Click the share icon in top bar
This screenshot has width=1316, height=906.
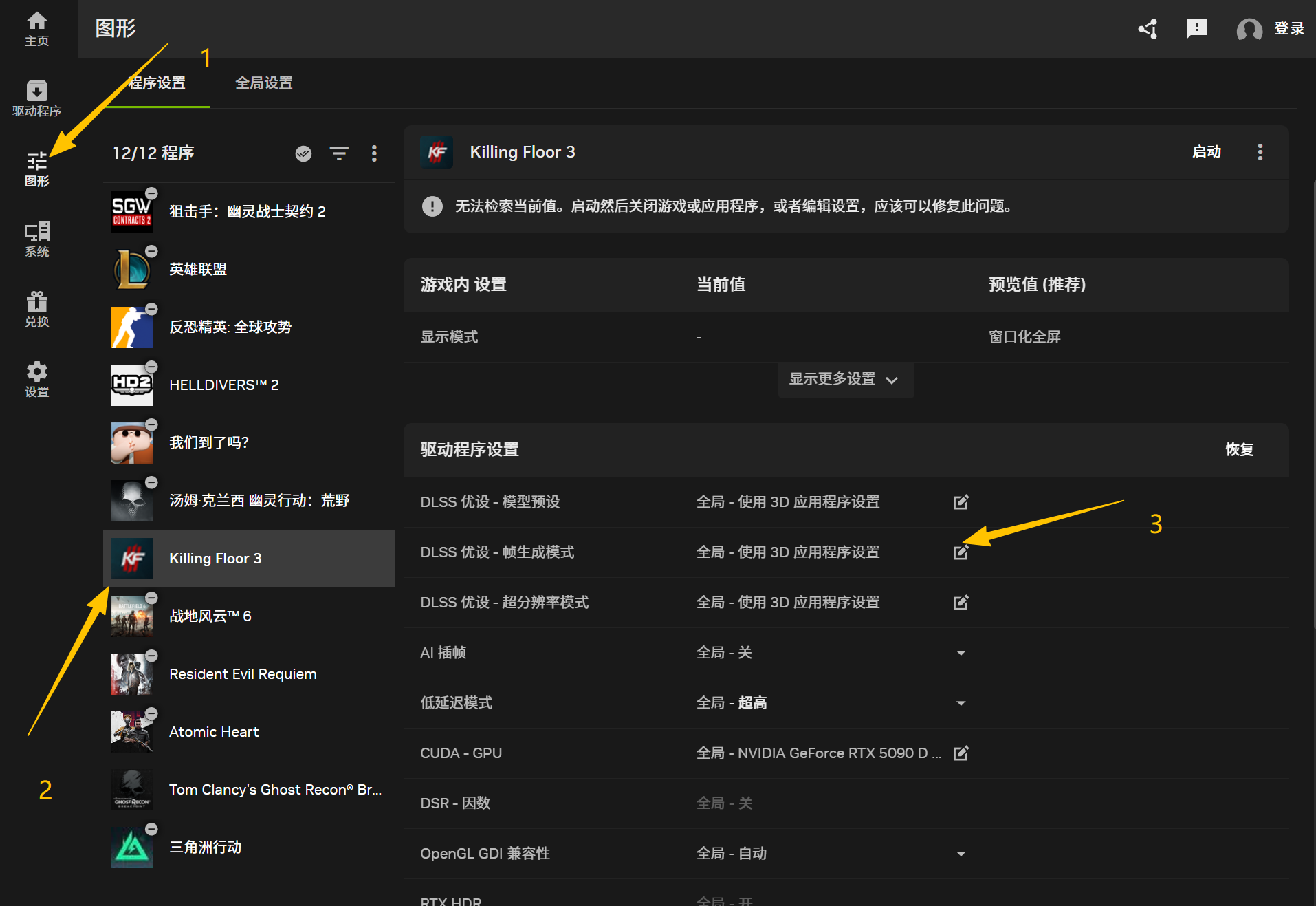(1148, 28)
